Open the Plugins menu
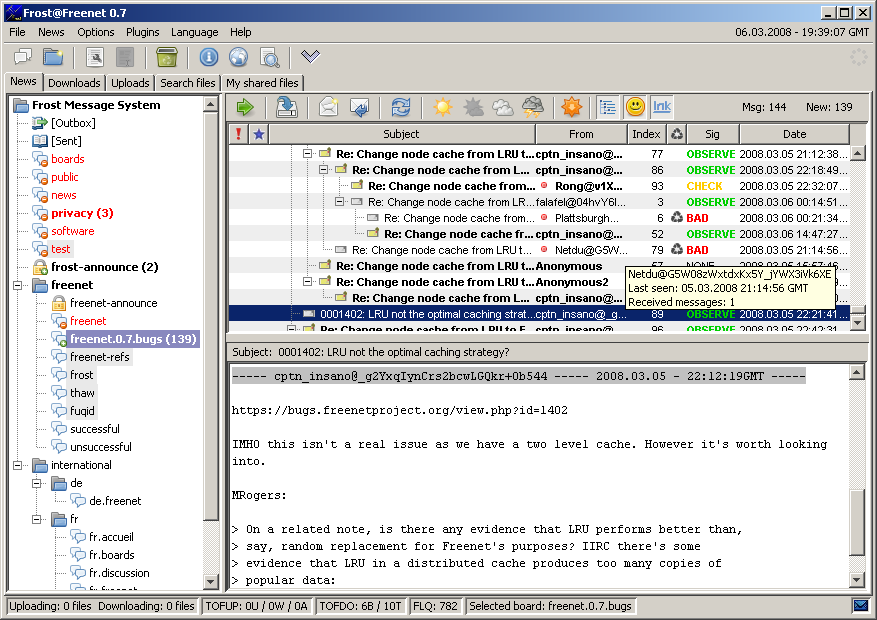This screenshot has width=877, height=620. [x=143, y=32]
